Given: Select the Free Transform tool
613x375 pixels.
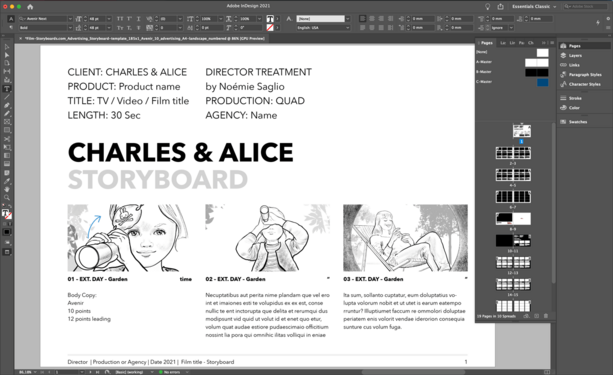Looking at the screenshot, I should point(7,147).
